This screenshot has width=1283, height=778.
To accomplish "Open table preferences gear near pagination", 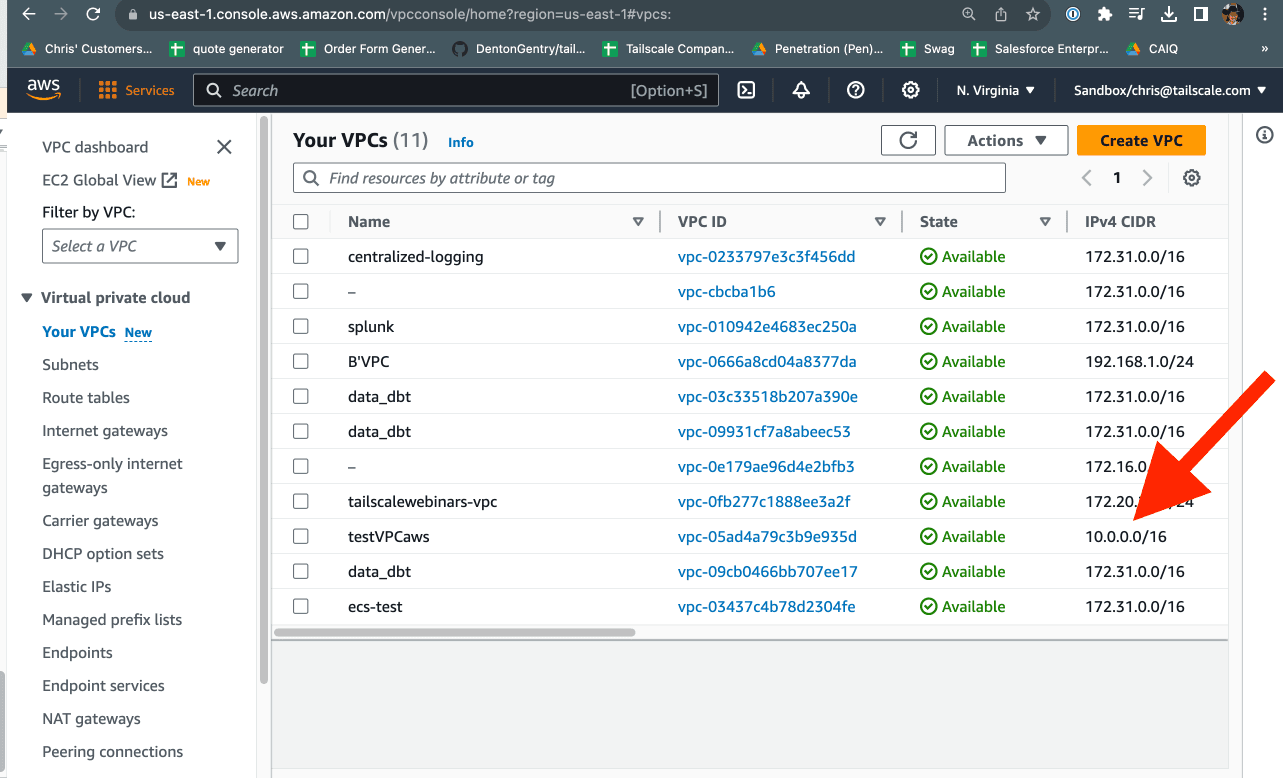I will click(x=1188, y=177).
